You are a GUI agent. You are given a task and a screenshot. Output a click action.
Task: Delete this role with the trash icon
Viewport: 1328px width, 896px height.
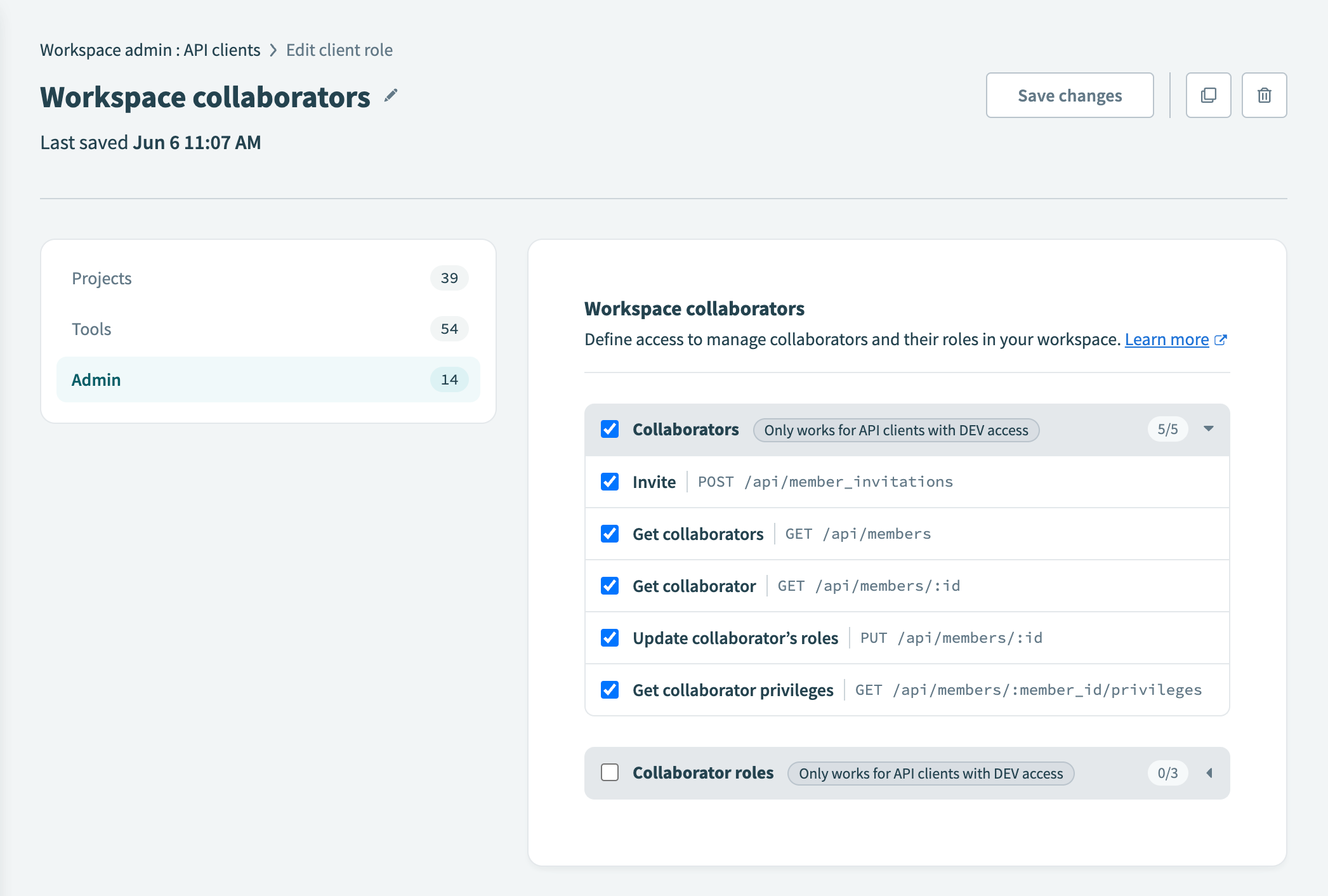1263,95
